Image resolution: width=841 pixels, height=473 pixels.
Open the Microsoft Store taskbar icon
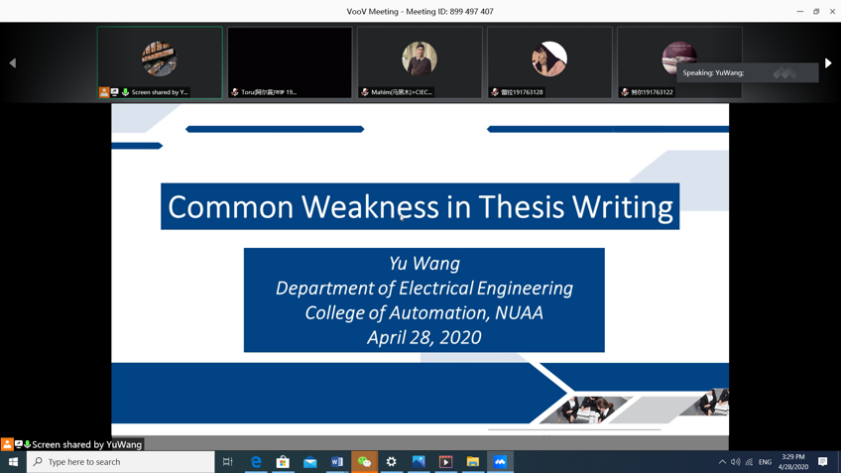point(283,462)
